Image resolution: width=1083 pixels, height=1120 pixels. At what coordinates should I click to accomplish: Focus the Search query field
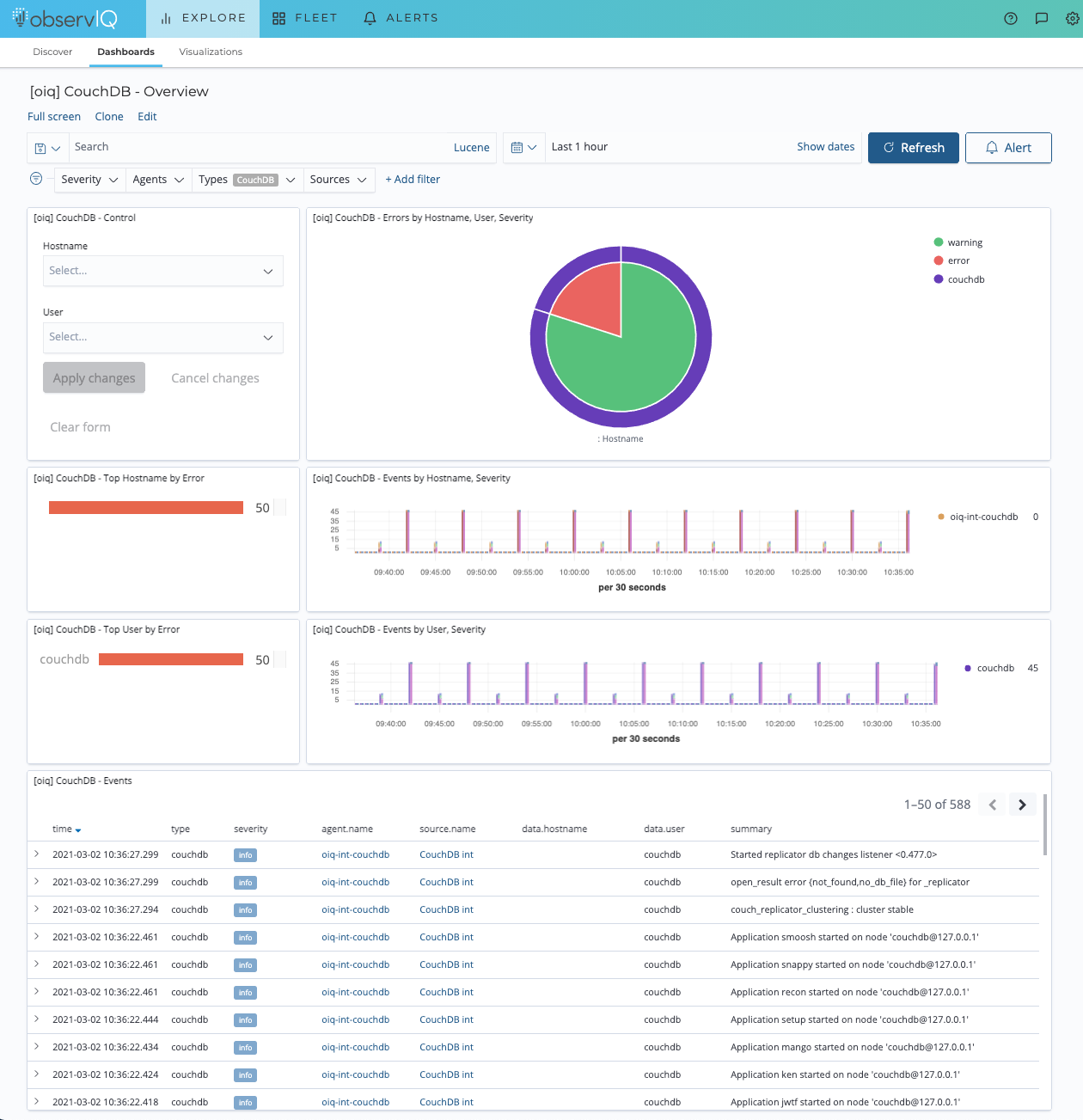[258, 147]
